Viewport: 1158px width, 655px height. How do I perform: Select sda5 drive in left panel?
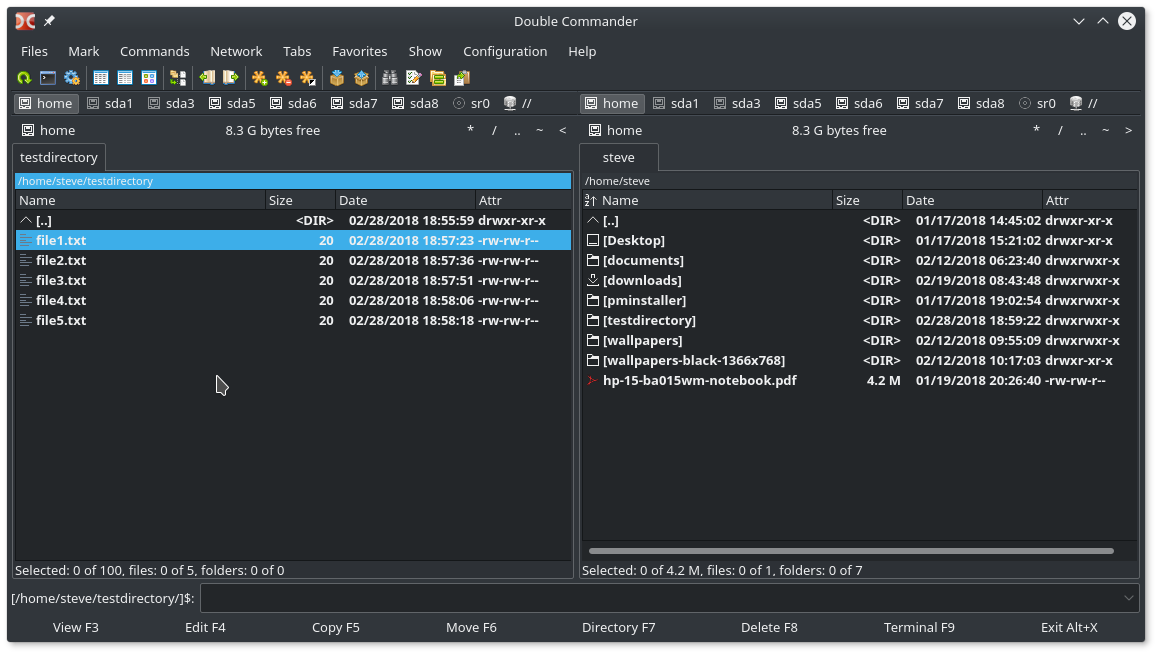point(232,103)
